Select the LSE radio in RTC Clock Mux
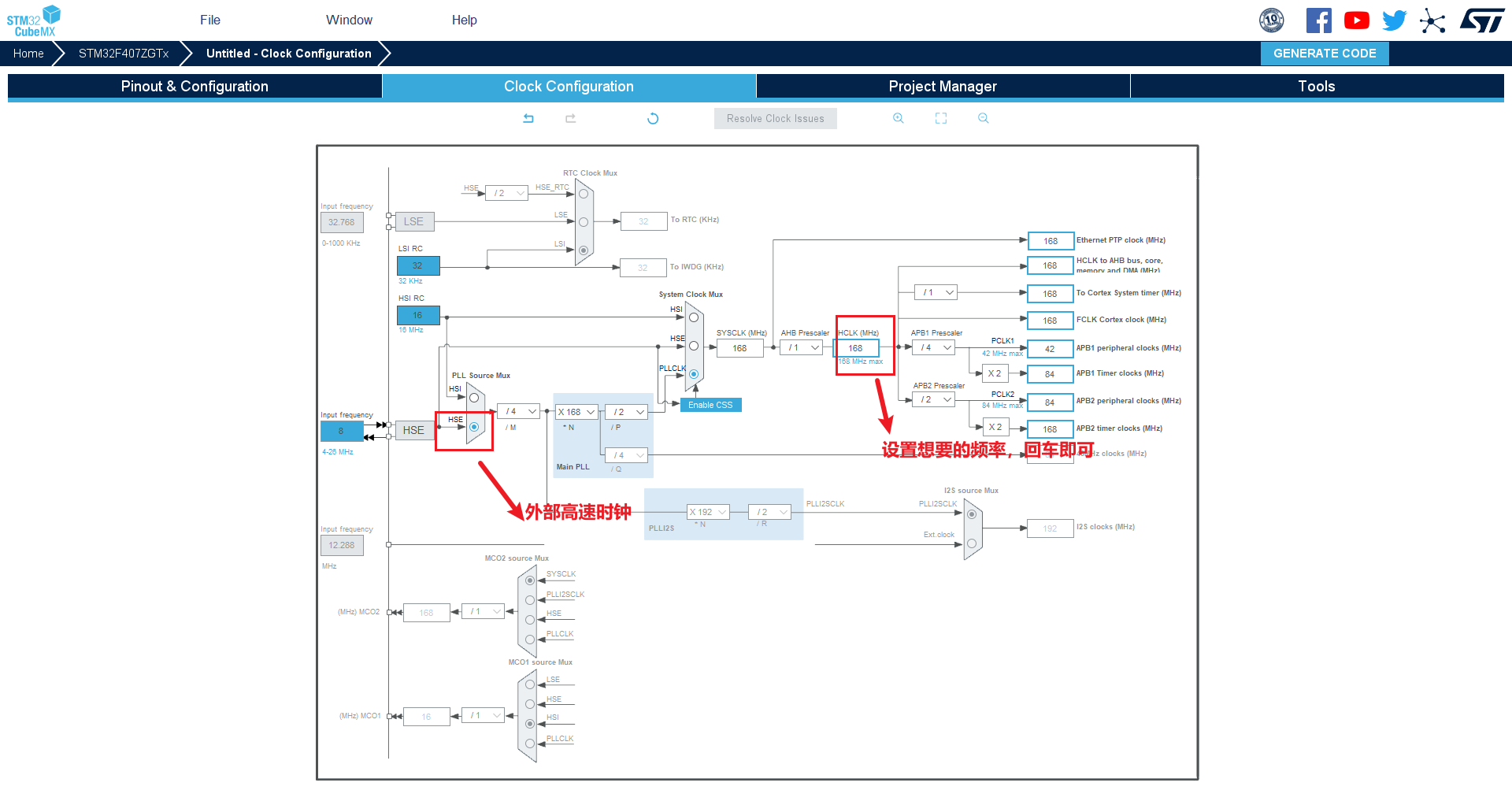This screenshot has width=1512, height=801. [584, 222]
